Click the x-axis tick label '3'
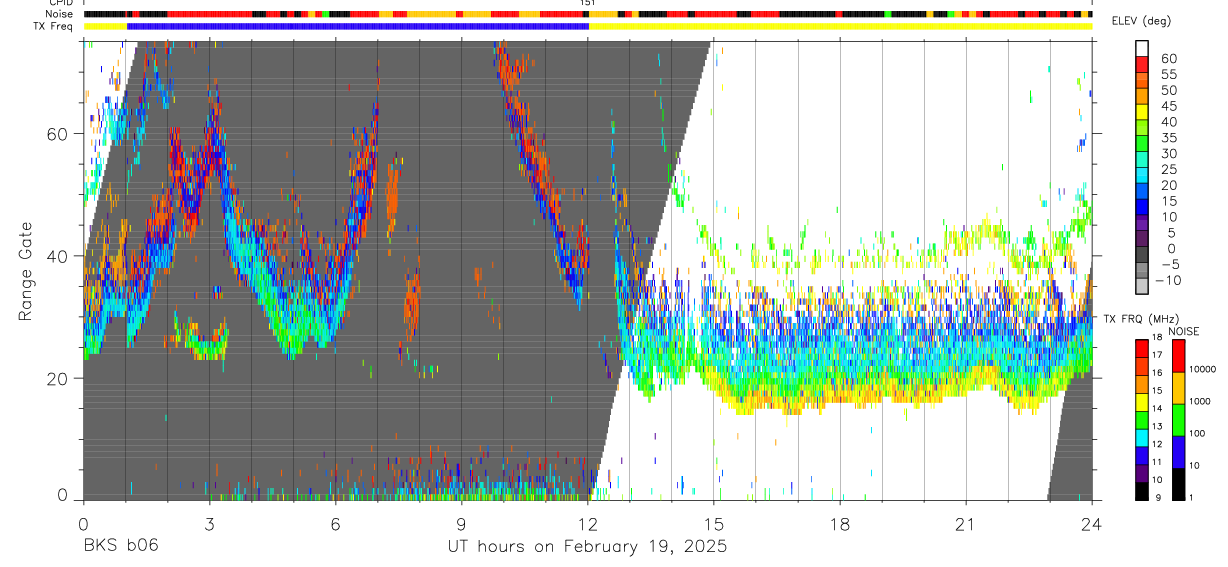The width and height of the screenshot is (1228, 567). (x=209, y=523)
